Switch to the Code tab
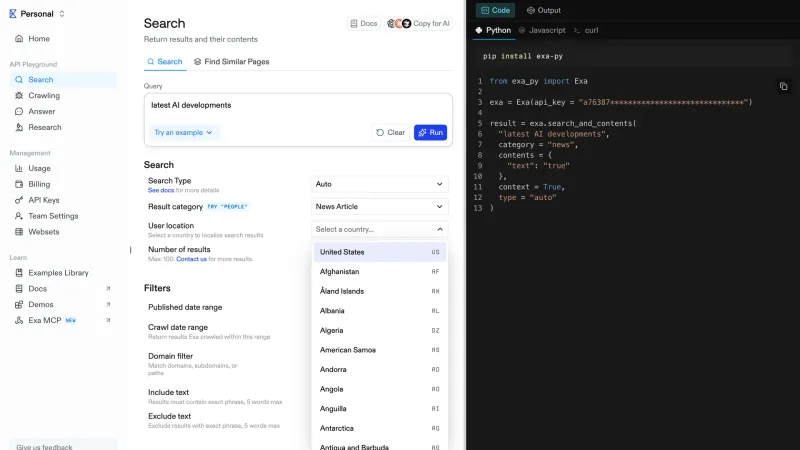 click(495, 10)
